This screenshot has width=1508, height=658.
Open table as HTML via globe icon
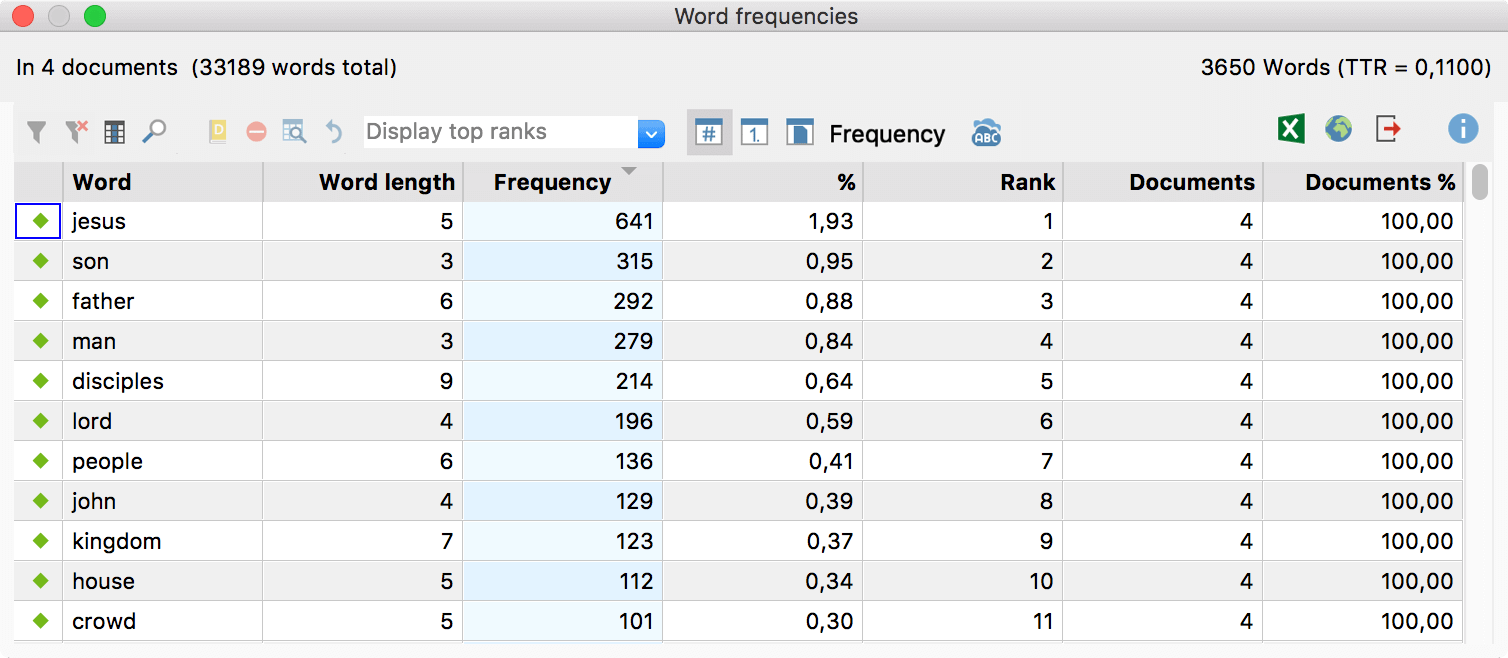coord(1338,129)
